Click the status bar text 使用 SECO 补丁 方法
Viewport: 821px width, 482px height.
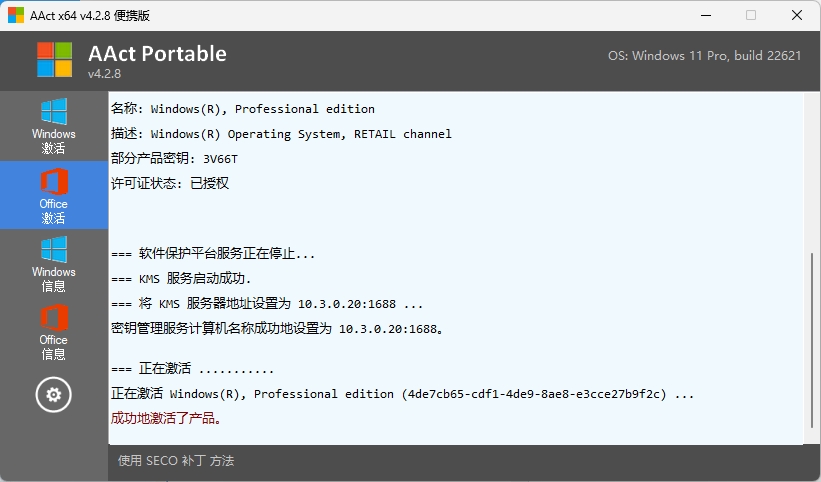click(176, 461)
